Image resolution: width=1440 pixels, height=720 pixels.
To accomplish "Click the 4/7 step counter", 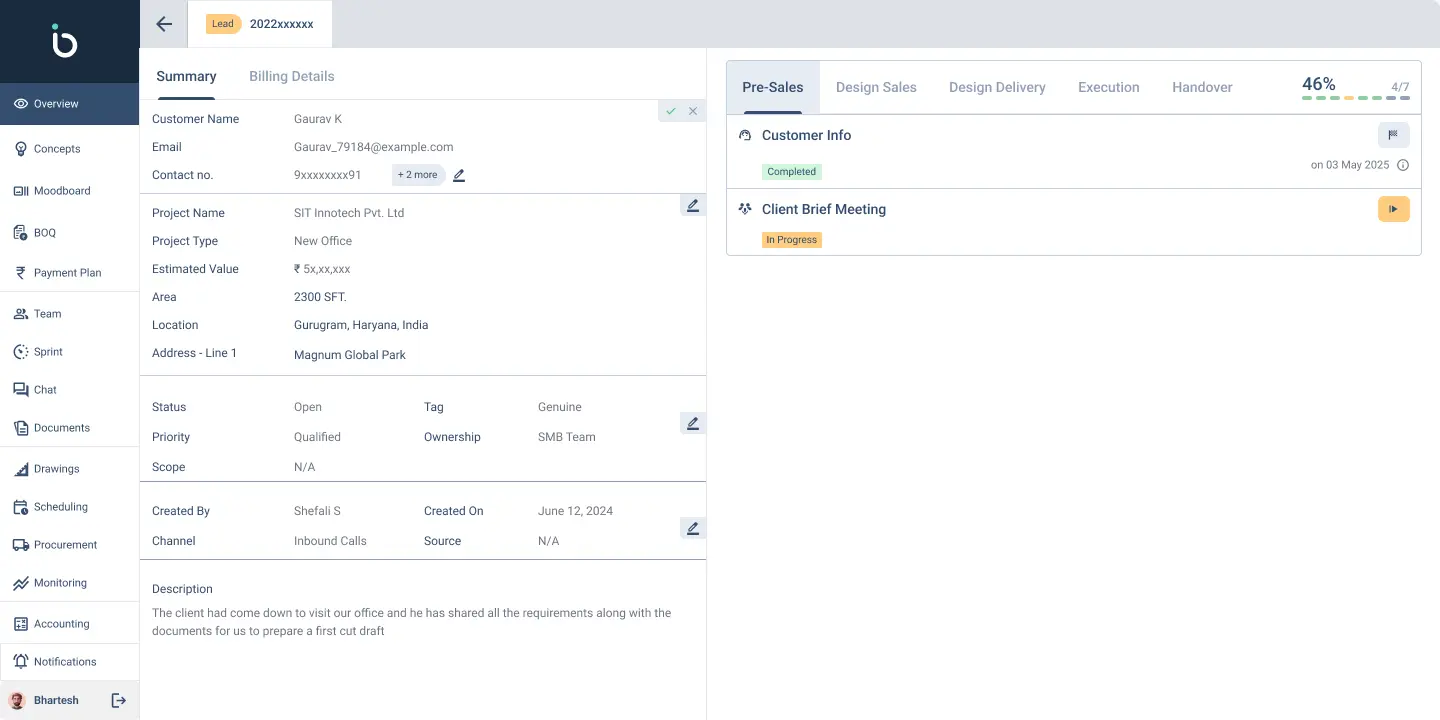I will coord(1400,88).
